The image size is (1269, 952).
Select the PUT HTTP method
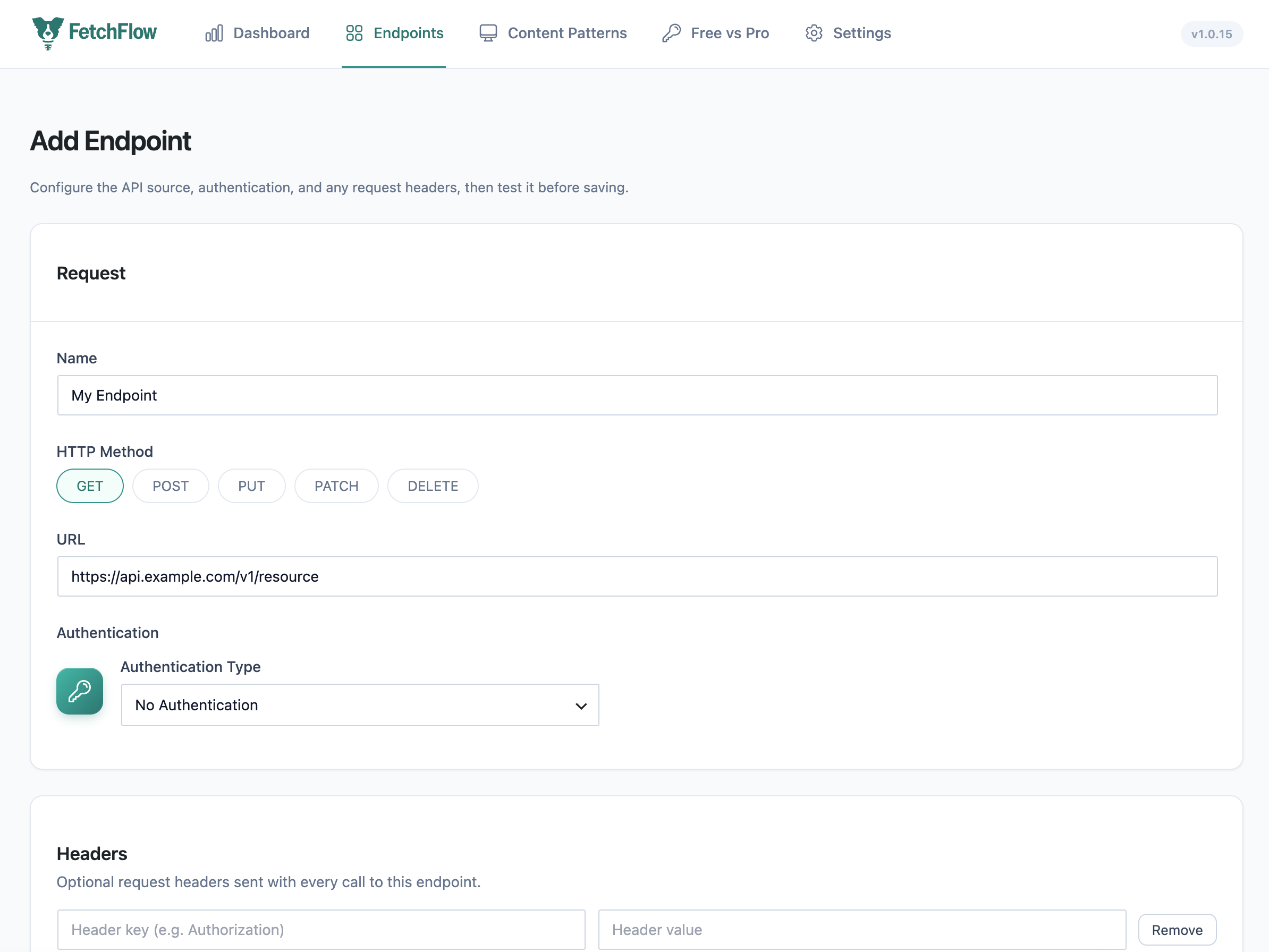click(252, 486)
